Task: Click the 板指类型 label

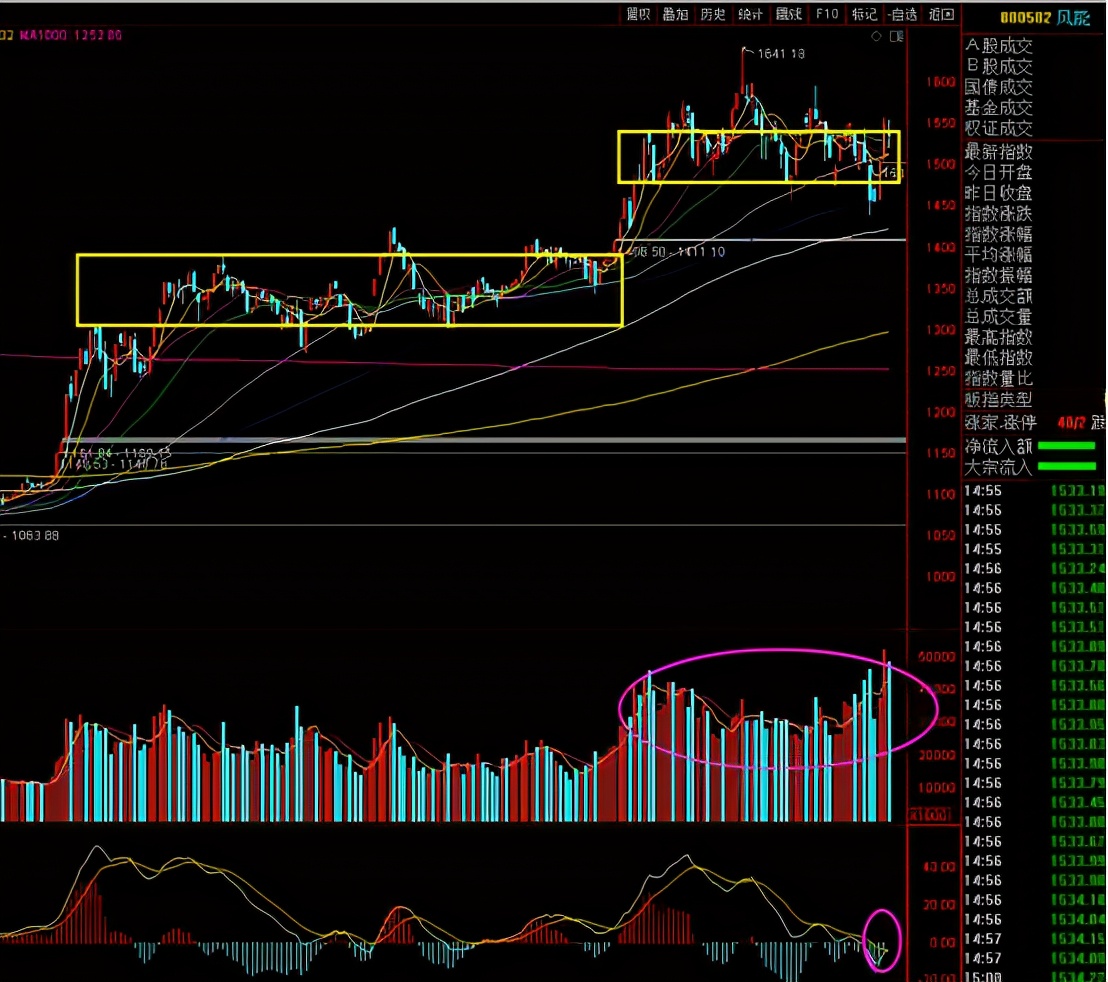Action: point(998,399)
